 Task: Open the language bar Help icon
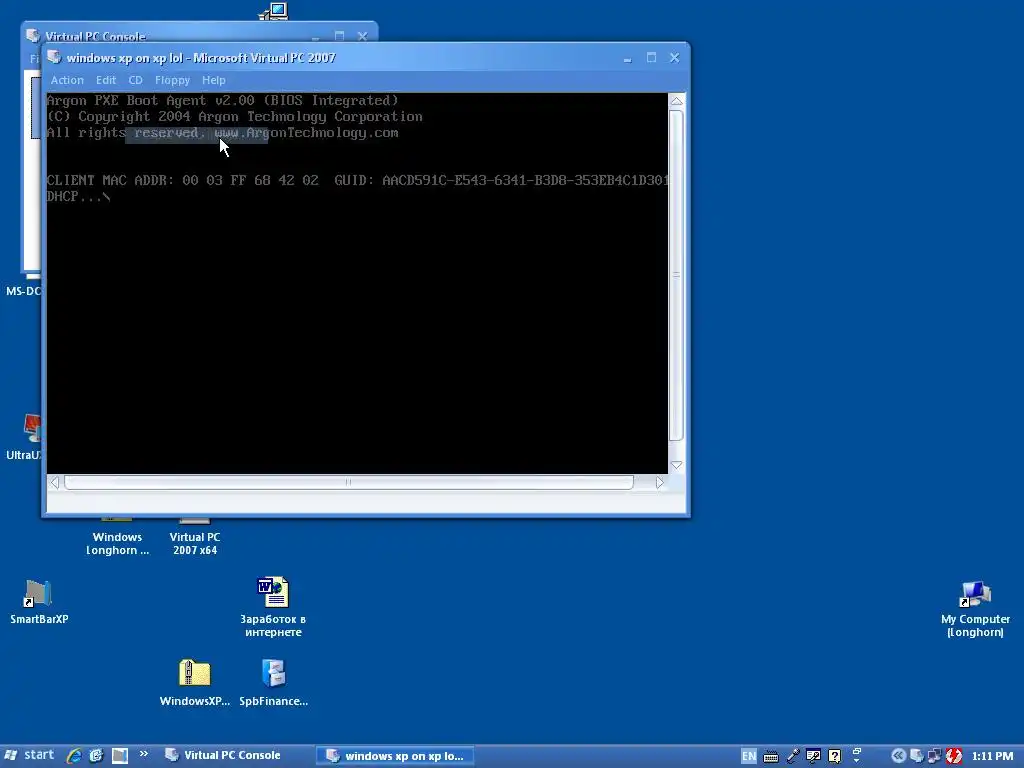[834, 756]
